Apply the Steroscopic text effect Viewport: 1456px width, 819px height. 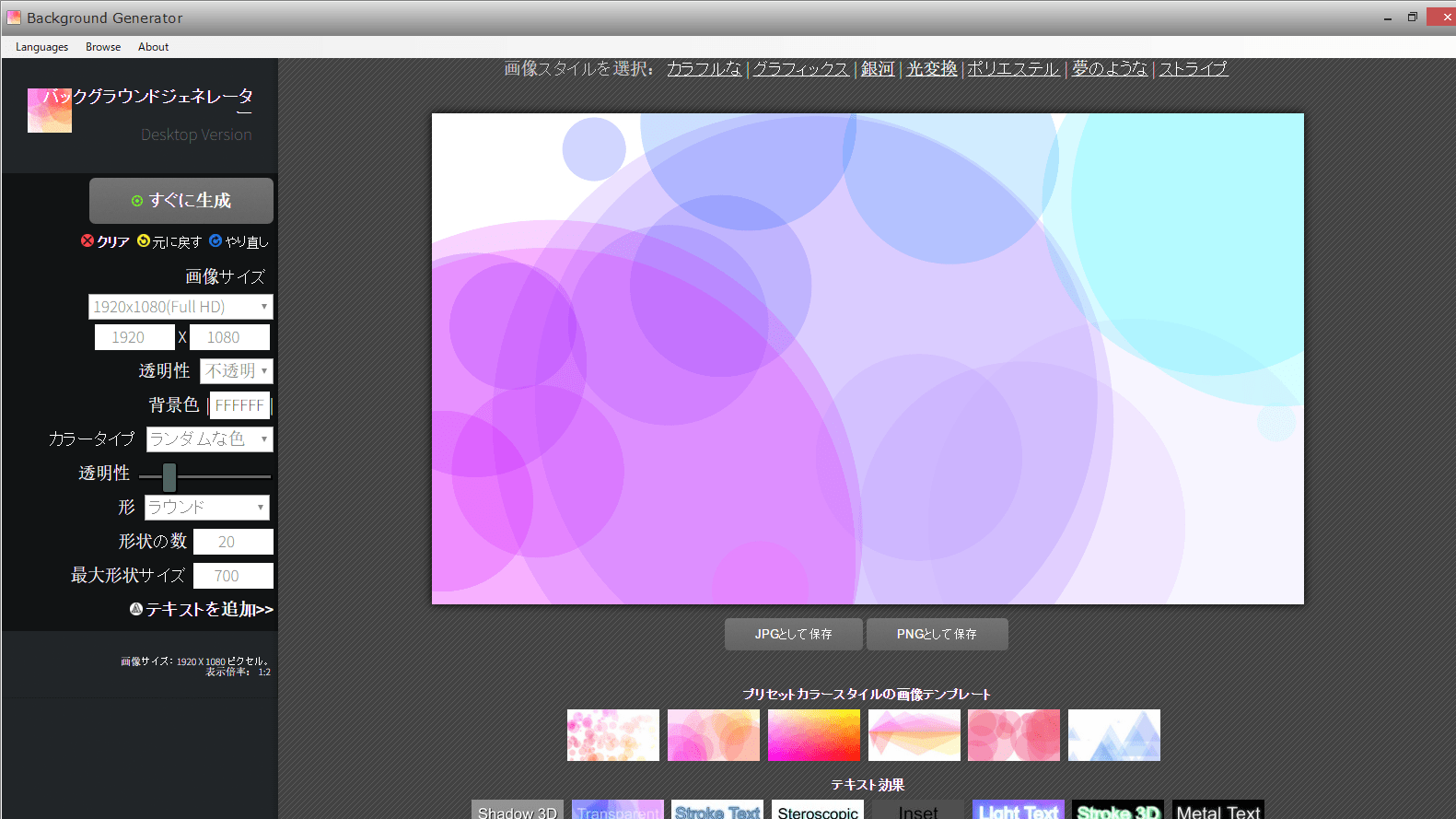[818, 810]
